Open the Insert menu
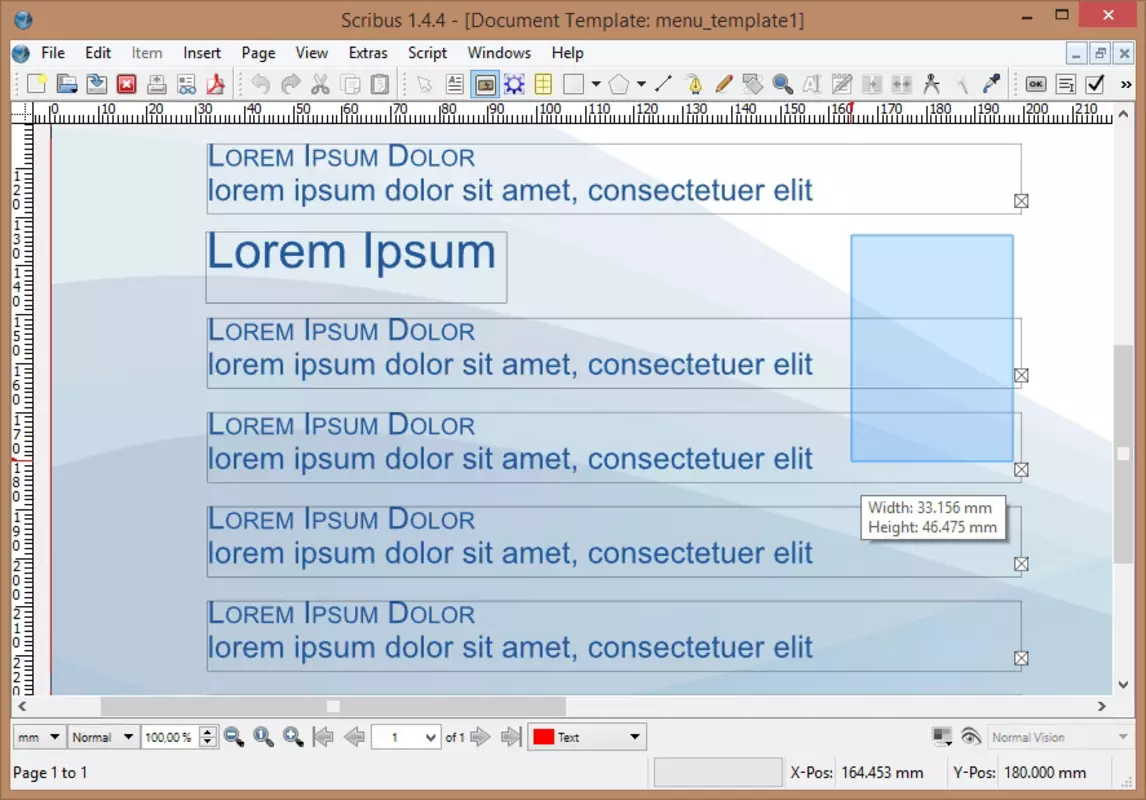Image resolution: width=1146 pixels, height=800 pixels. (x=202, y=53)
